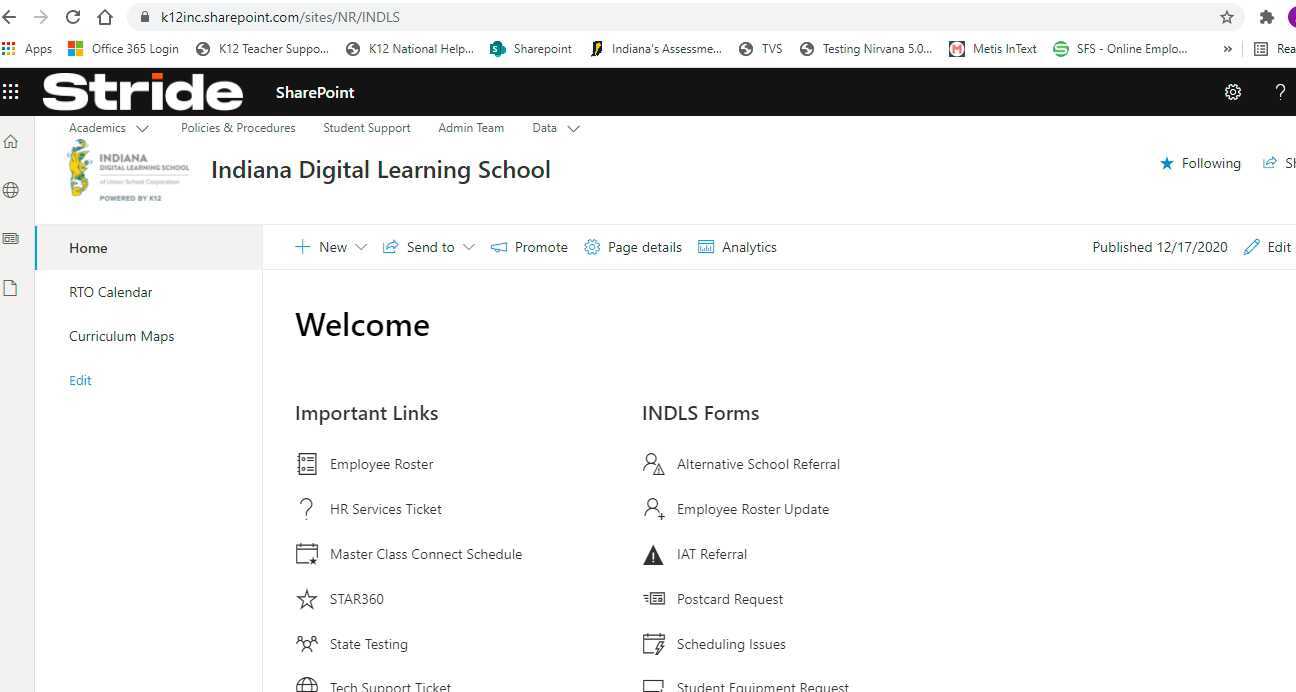
Task: Open the Apps bookmark shortcut
Action: [x=27, y=48]
